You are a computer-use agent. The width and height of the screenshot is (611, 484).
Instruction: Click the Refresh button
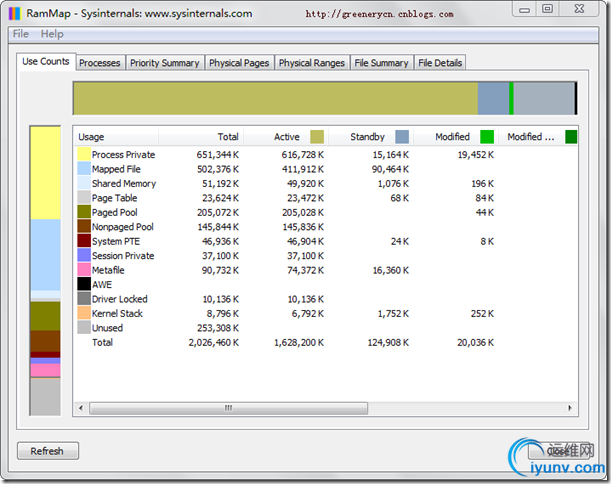(x=48, y=451)
